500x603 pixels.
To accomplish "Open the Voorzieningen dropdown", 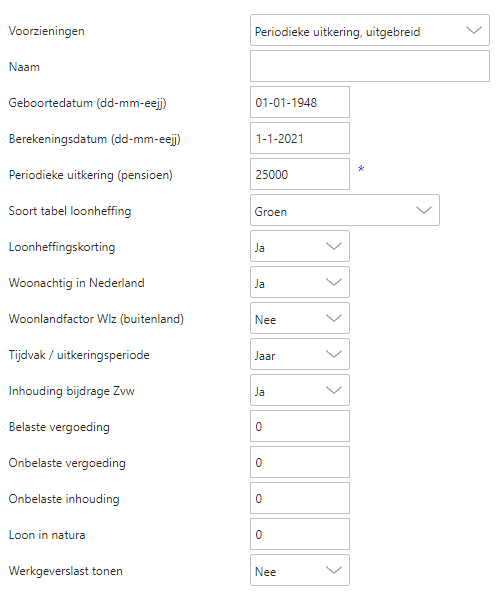I will (x=370, y=30).
